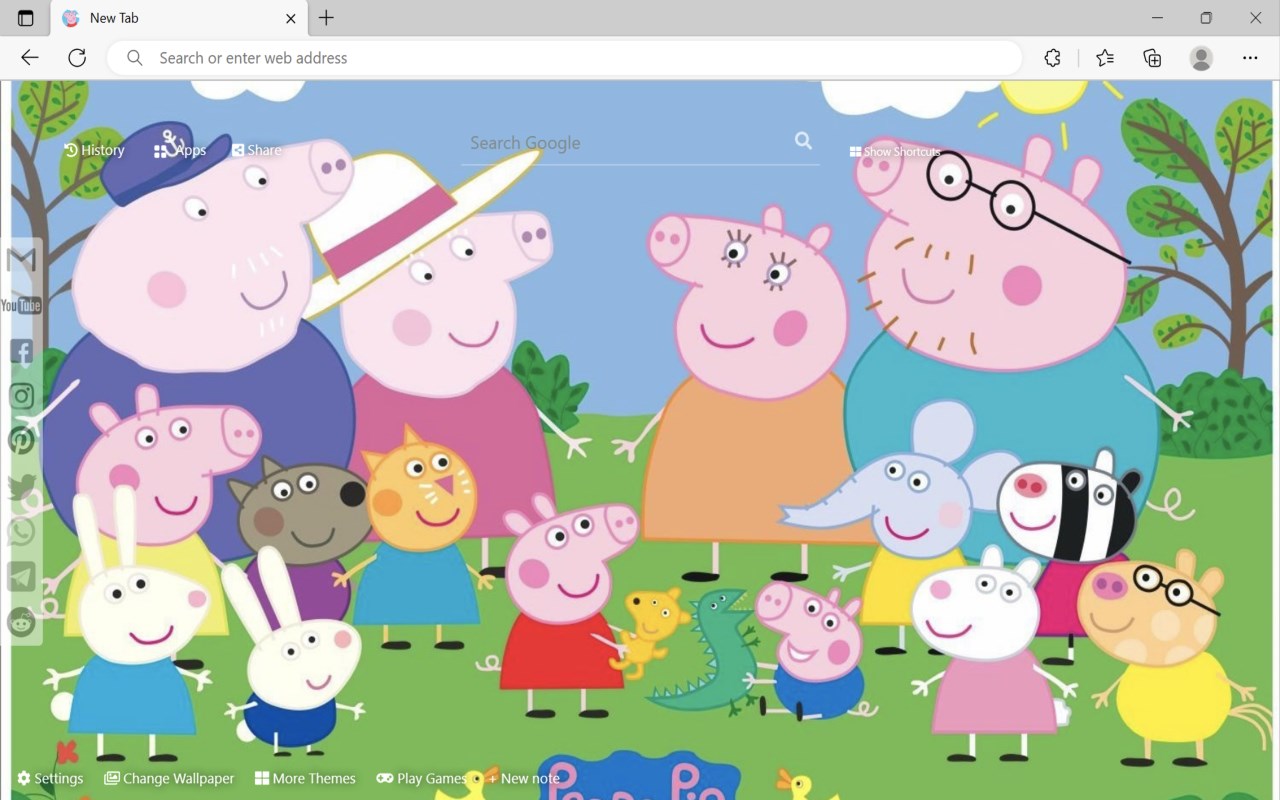The width and height of the screenshot is (1280, 800).
Task: Open the browser profile avatar
Action: point(1201,58)
